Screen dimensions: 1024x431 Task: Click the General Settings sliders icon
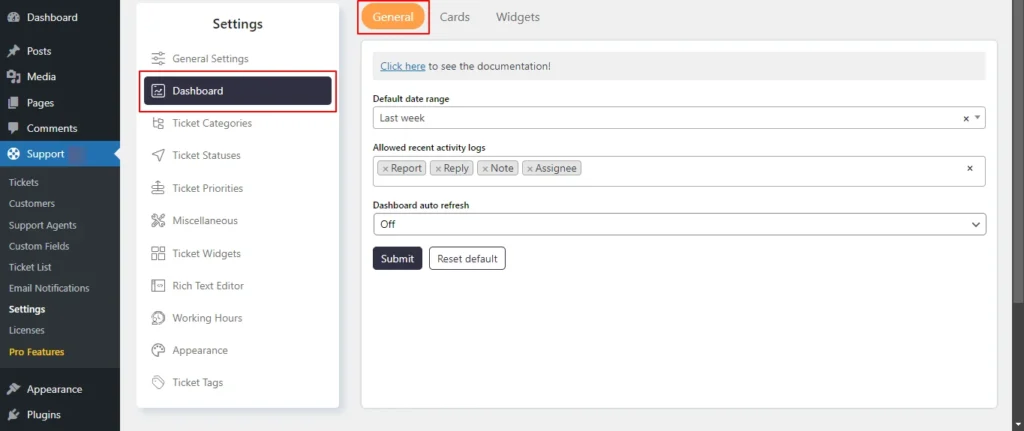tap(158, 58)
